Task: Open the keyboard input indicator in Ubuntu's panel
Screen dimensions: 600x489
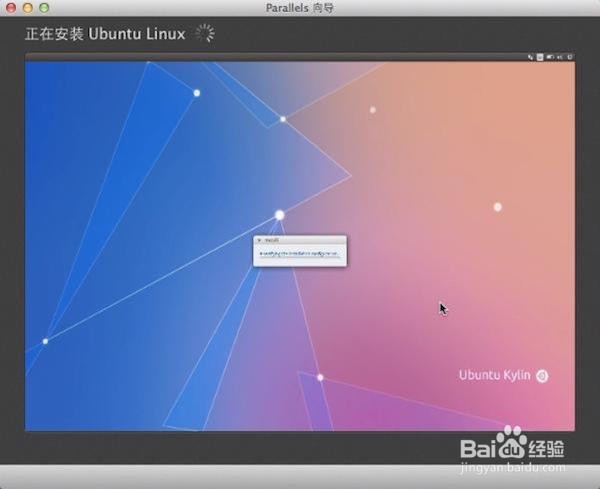Action: [x=540, y=57]
